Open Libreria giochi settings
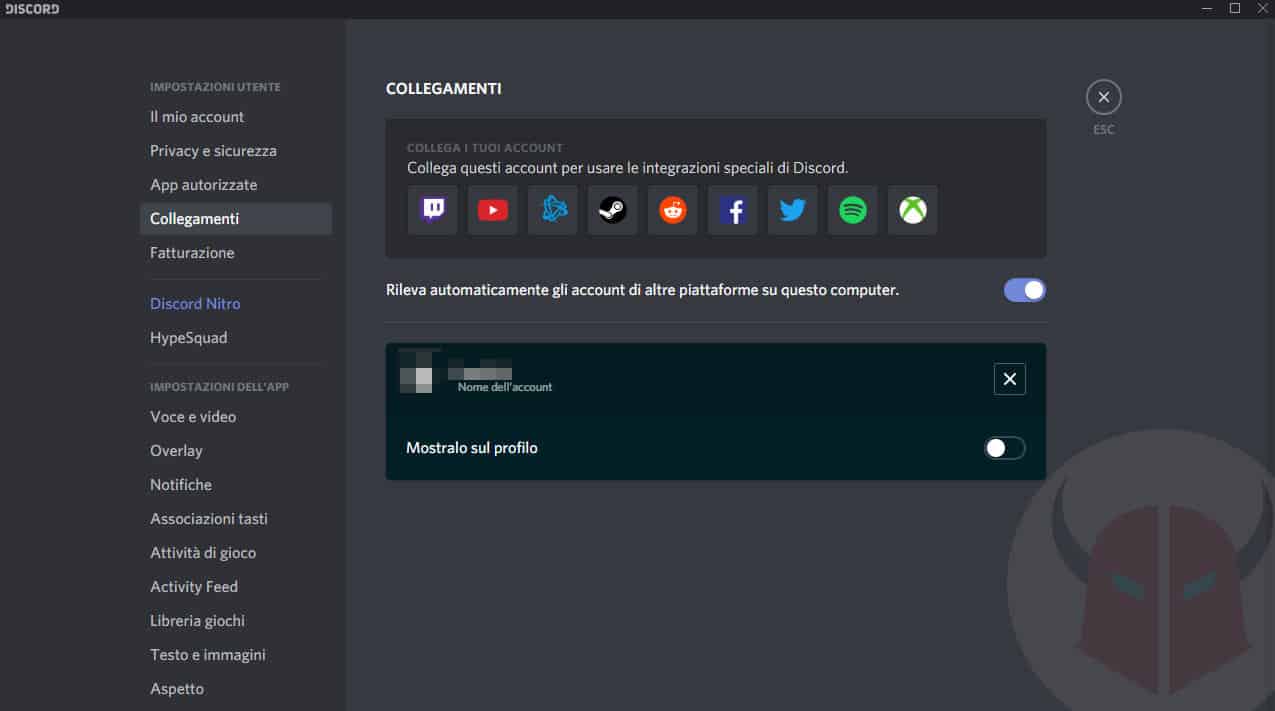Viewport: 1275px width, 711px height. tap(236, 621)
